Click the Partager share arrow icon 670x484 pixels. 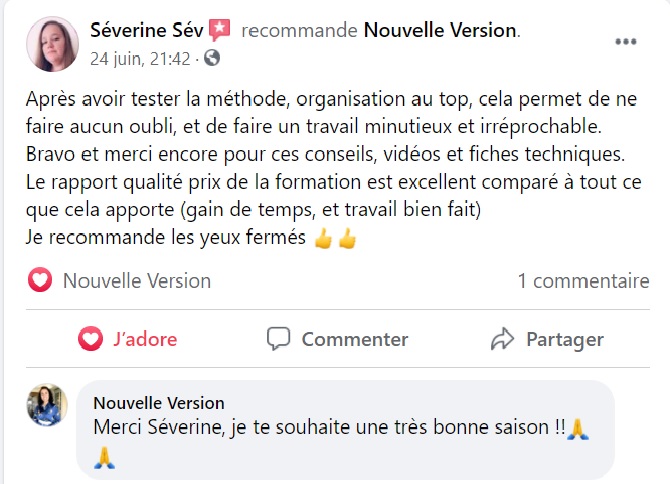coord(502,339)
